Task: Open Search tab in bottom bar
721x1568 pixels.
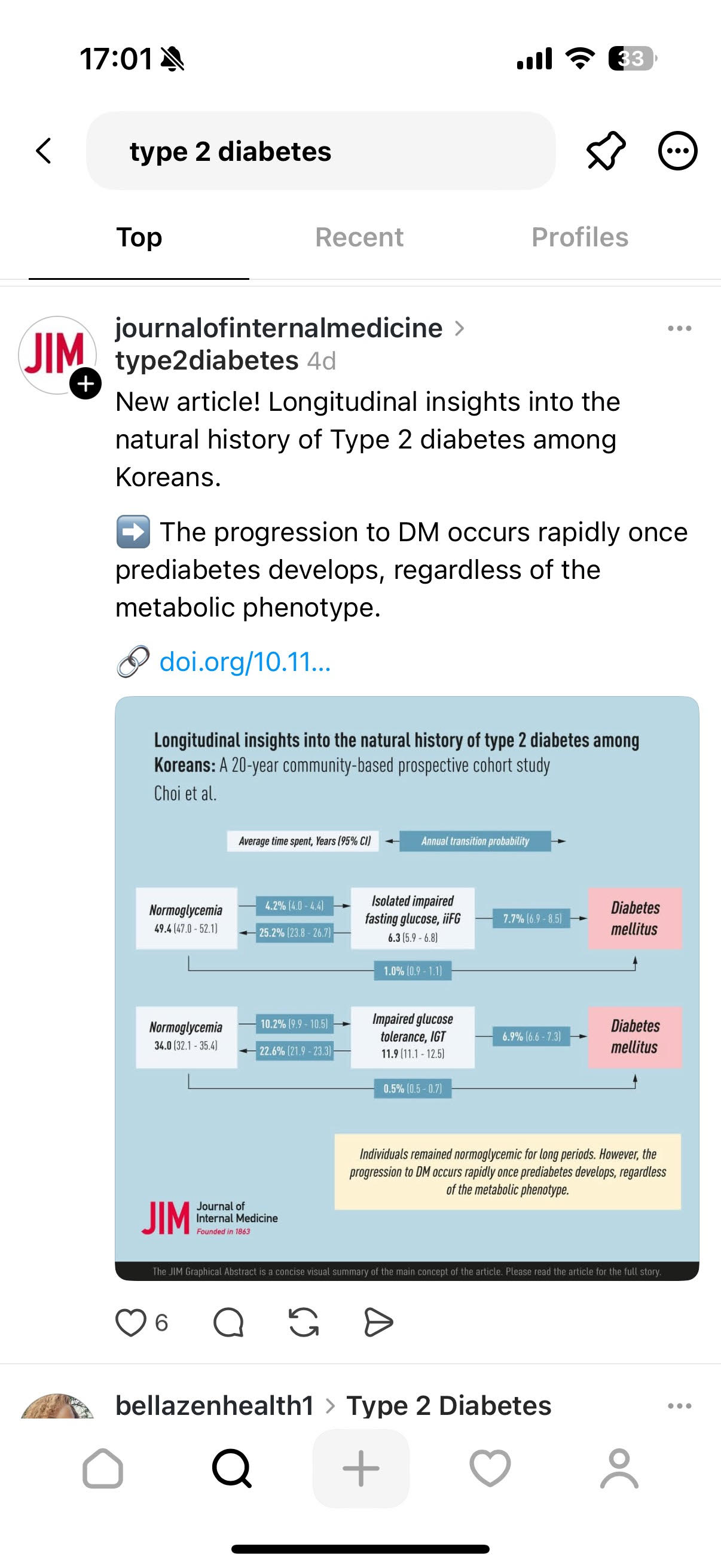Action: (232, 1468)
